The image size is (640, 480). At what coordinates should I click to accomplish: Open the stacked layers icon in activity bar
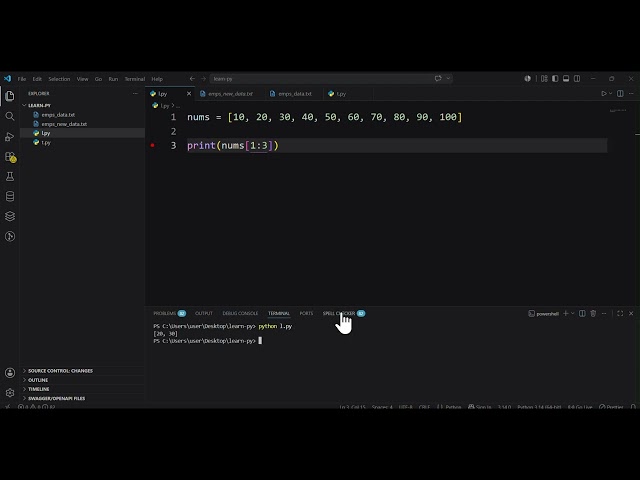pos(10,216)
